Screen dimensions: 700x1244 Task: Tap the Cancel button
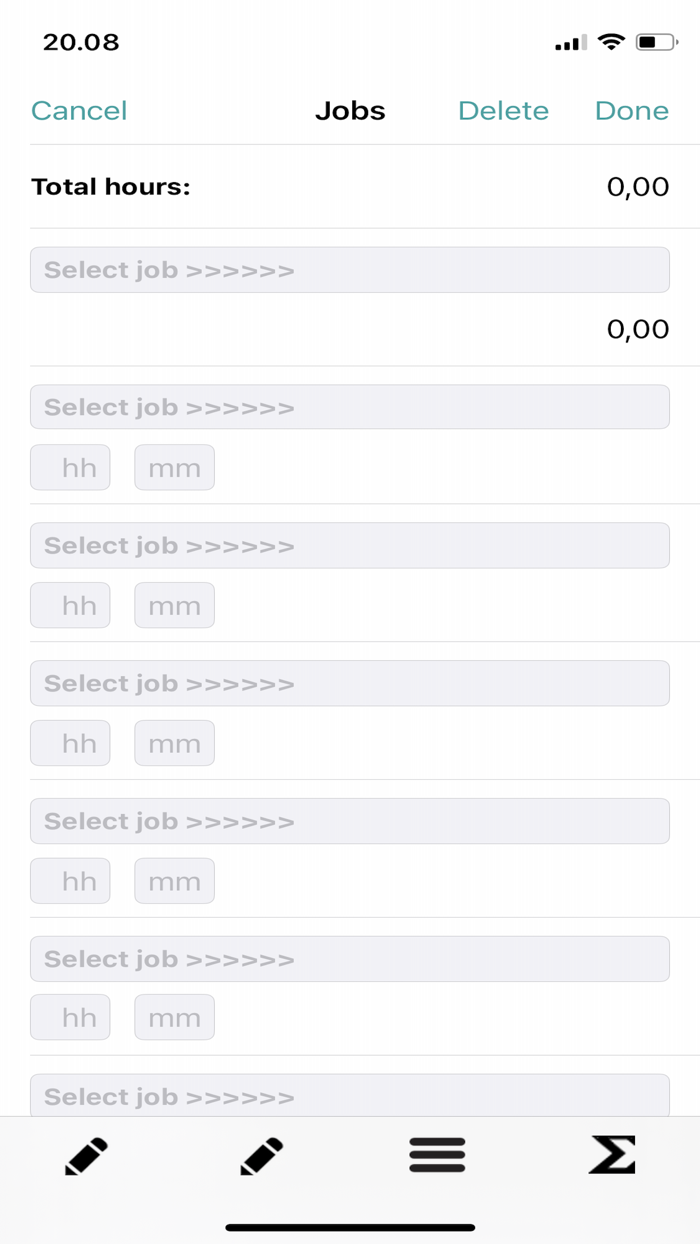(78, 111)
